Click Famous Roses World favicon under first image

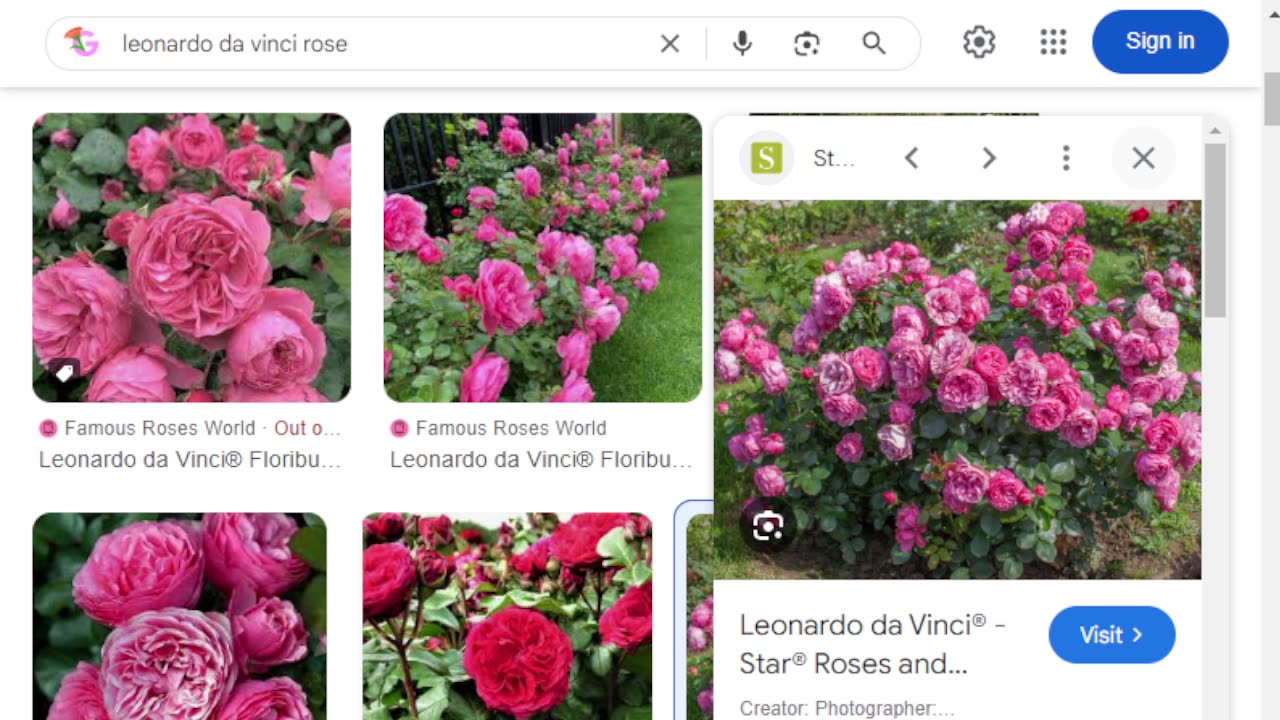point(48,428)
